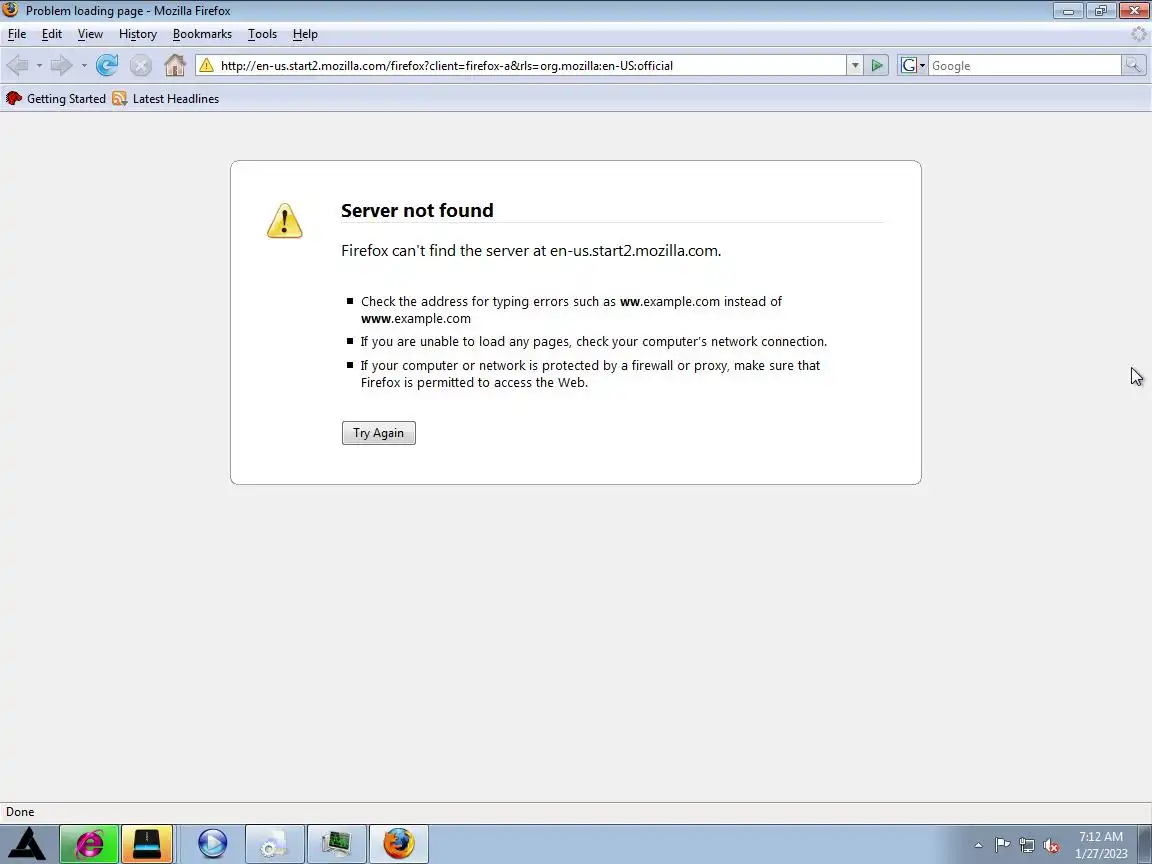Launch Internet Explorer from the taskbar
Viewport: 1152px width, 864px height.
point(89,843)
